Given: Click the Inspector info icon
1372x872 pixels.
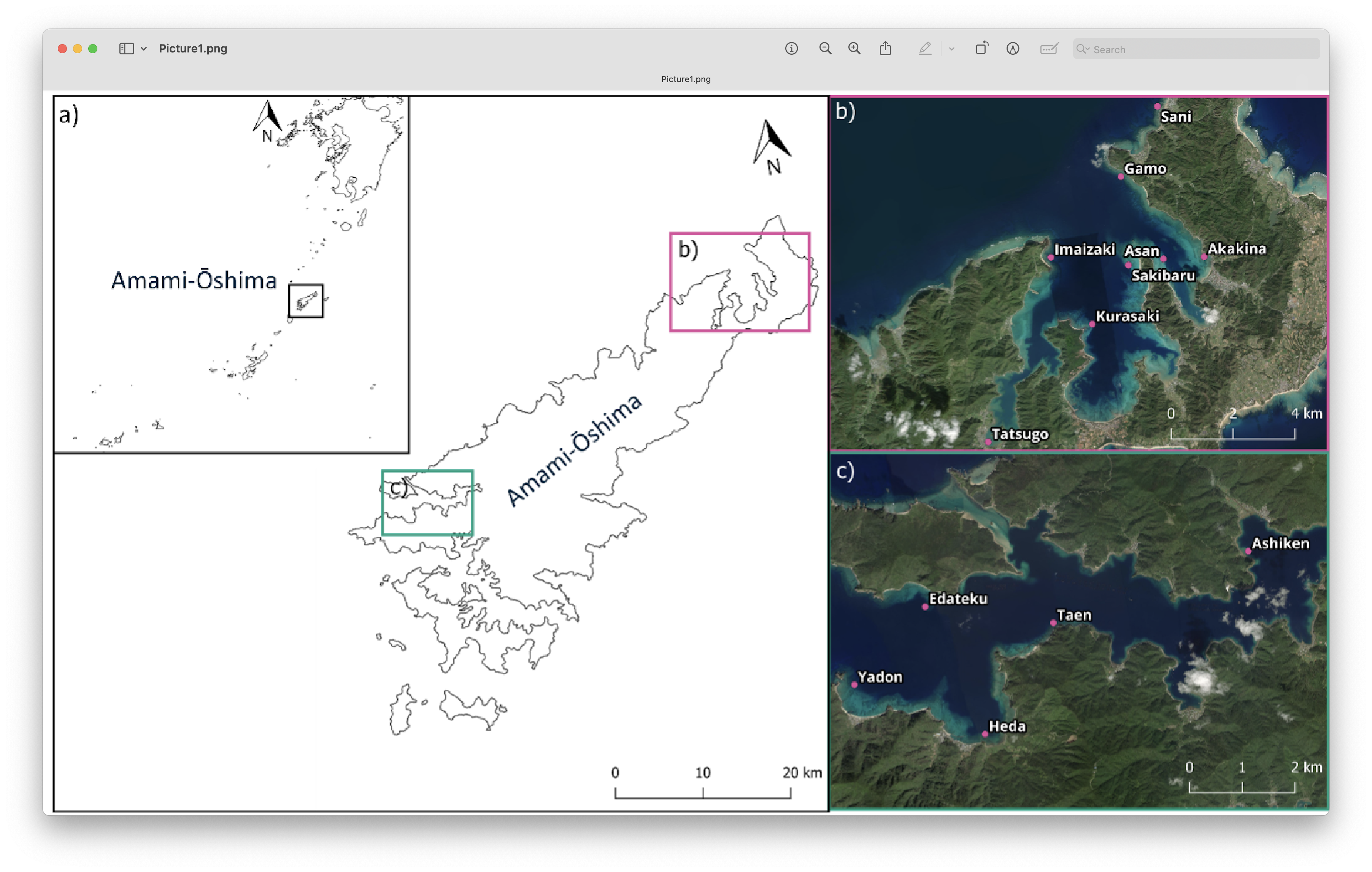Looking at the screenshot, I should click(791, 49).
